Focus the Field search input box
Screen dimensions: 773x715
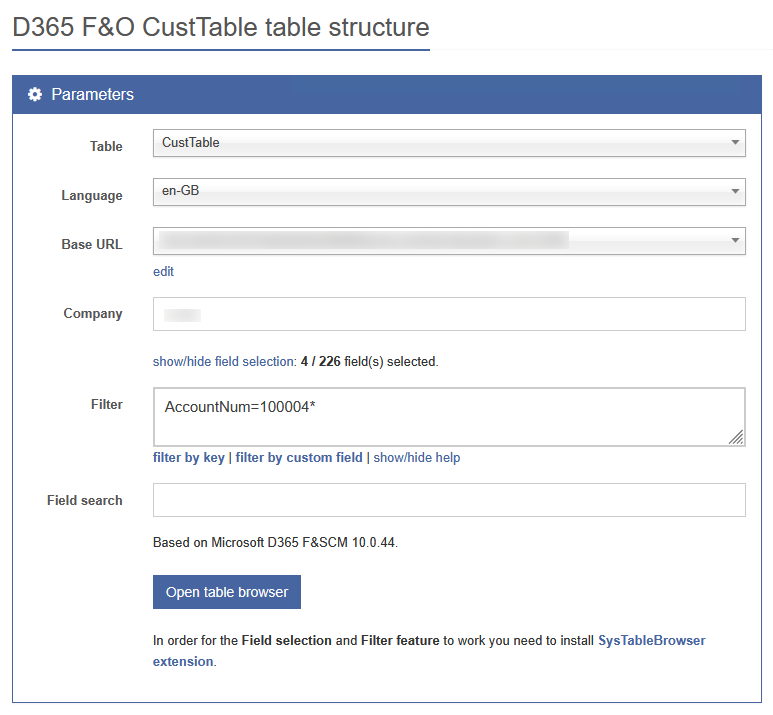449,500
